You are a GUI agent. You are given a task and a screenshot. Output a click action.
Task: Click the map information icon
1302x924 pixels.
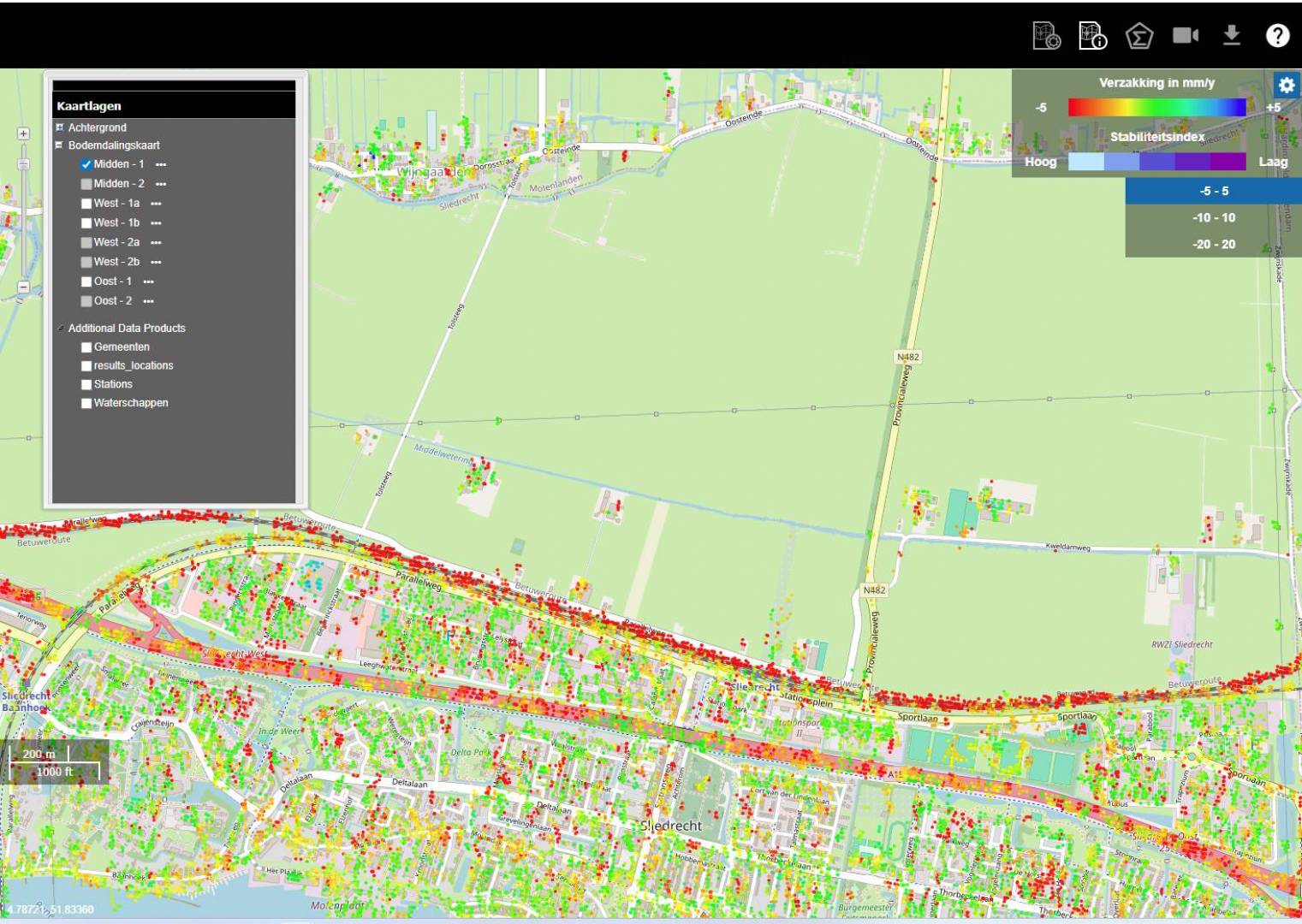[x=1092, y=35]
